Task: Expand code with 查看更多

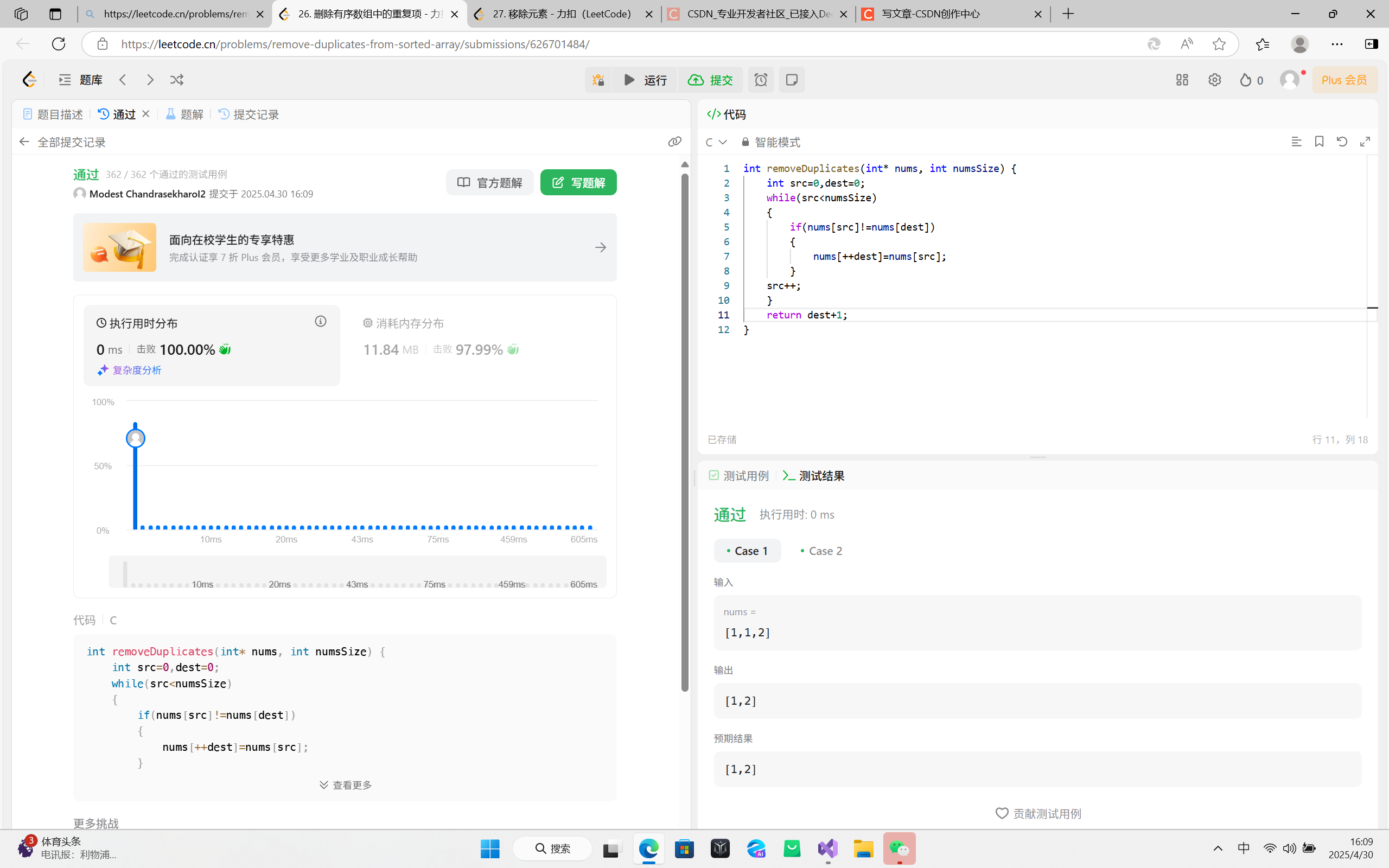Action: pyautogui.click(x=346, y=785)
